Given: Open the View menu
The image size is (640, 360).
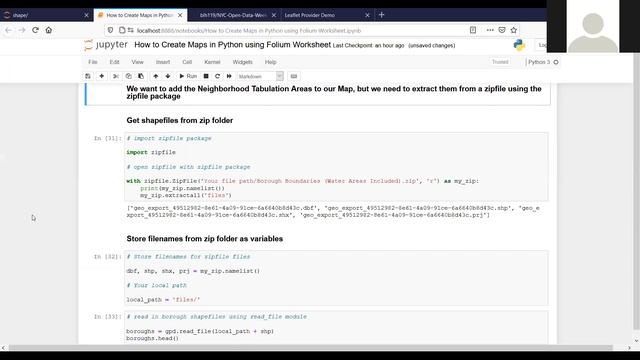Looking at the screenshot, I should pos(138,62).
